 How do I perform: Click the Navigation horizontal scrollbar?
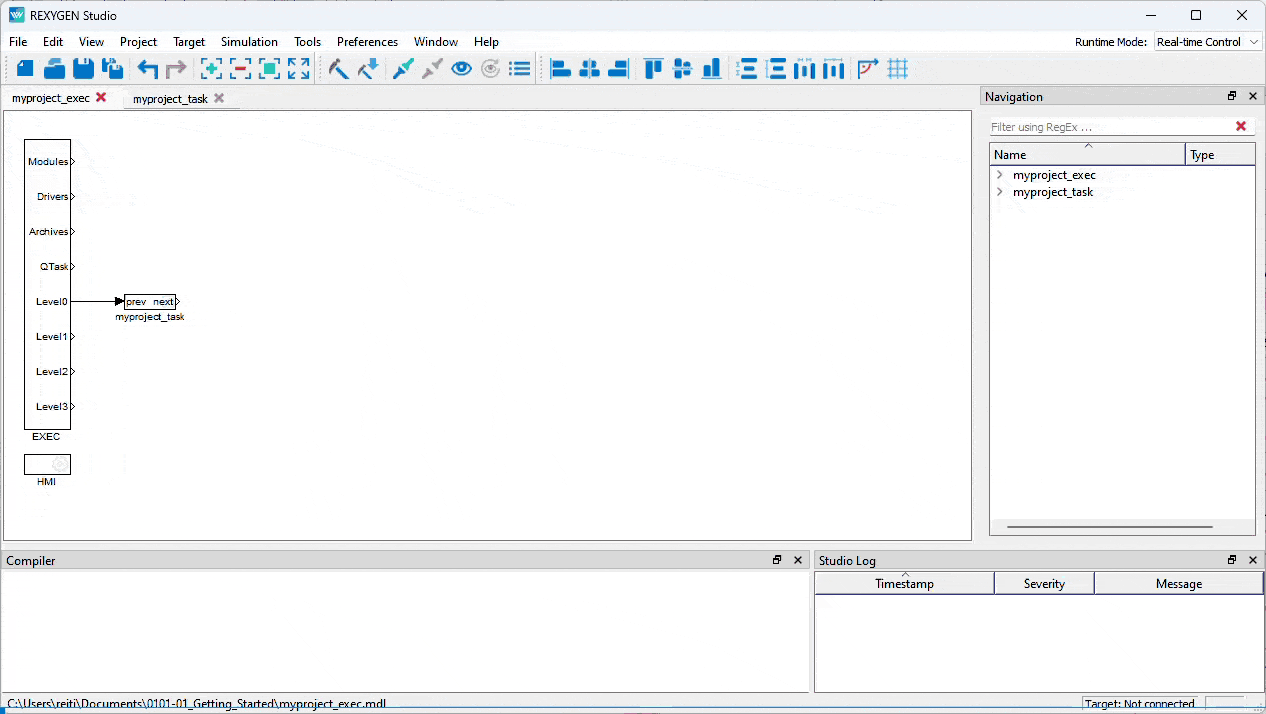pyautogui.click(x=1110, y=527)
